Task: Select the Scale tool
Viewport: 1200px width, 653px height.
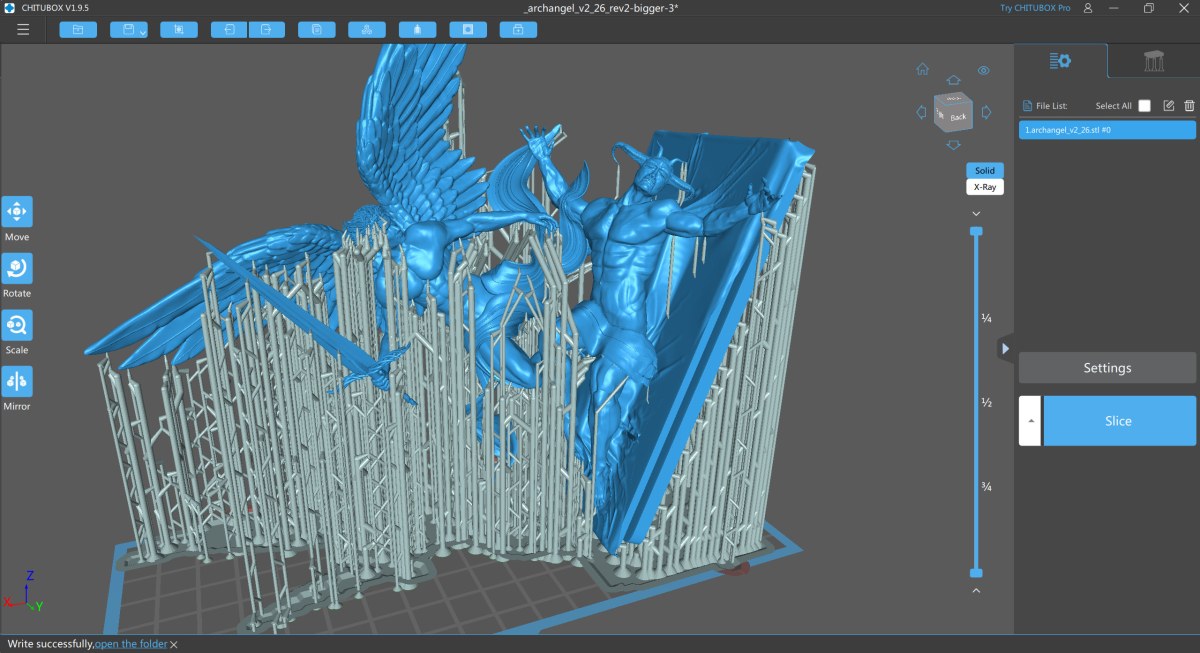Action: [x=17, y=325]
